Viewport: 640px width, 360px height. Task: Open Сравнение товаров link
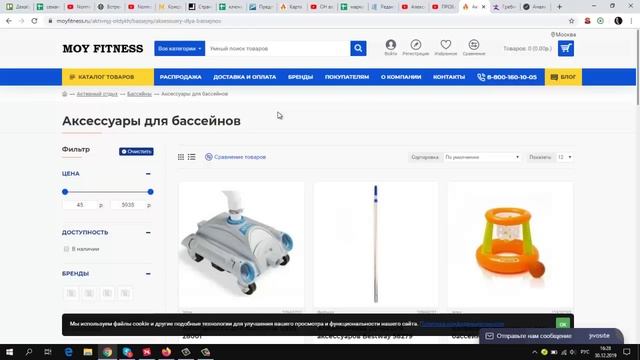tap(236, 157)
